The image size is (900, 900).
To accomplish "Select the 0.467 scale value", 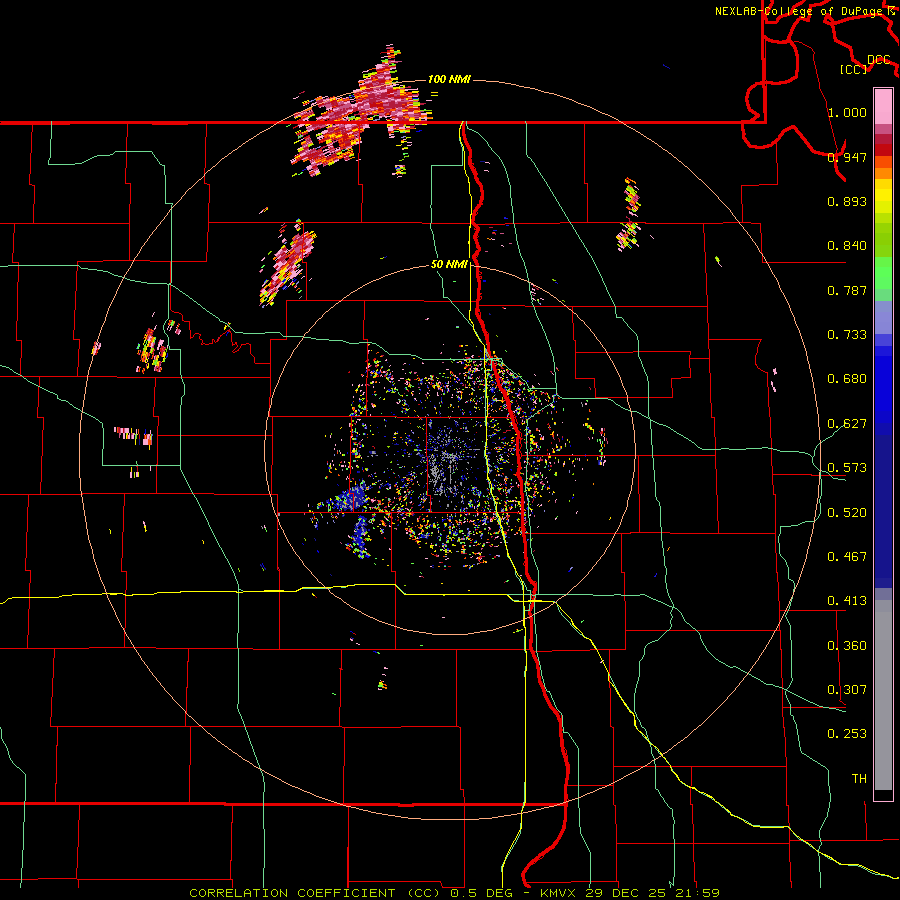I will click(x=847, y=557).
